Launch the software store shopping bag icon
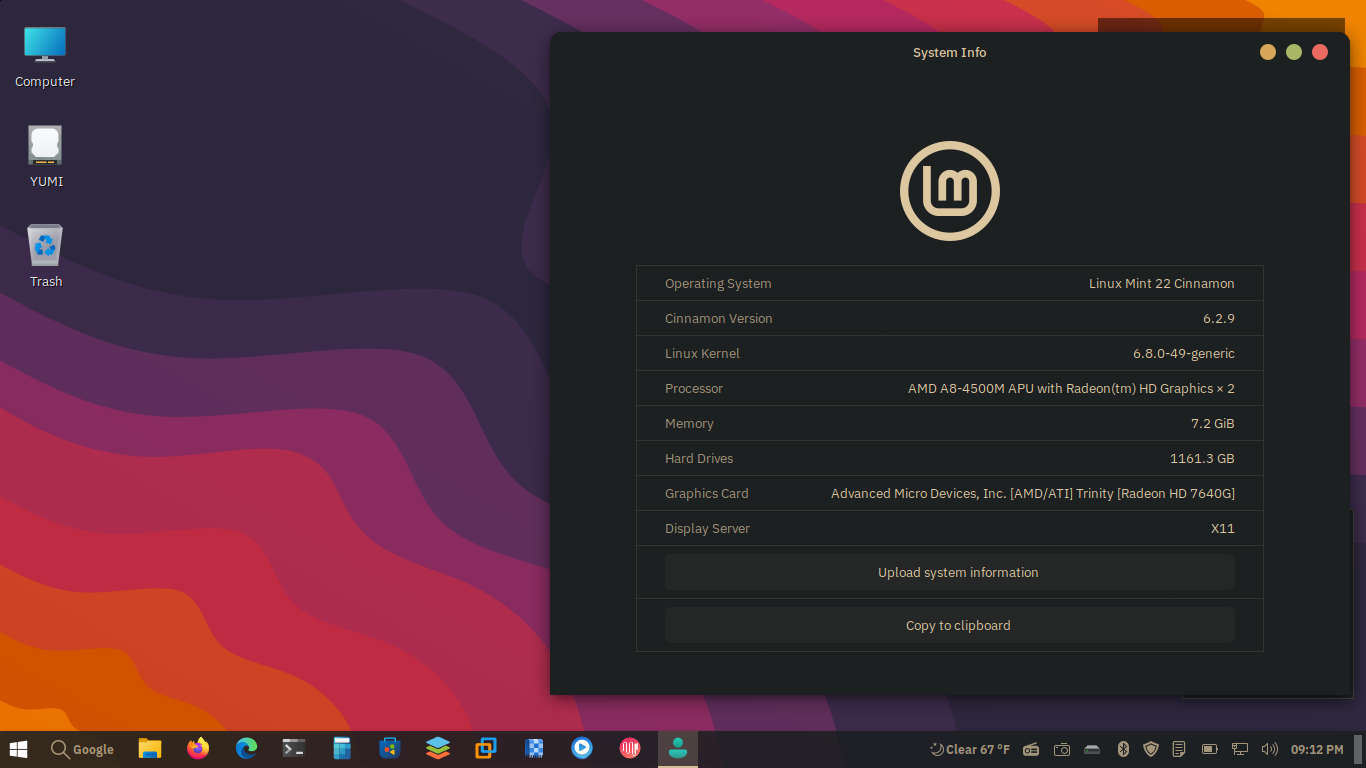 (390, 748)
